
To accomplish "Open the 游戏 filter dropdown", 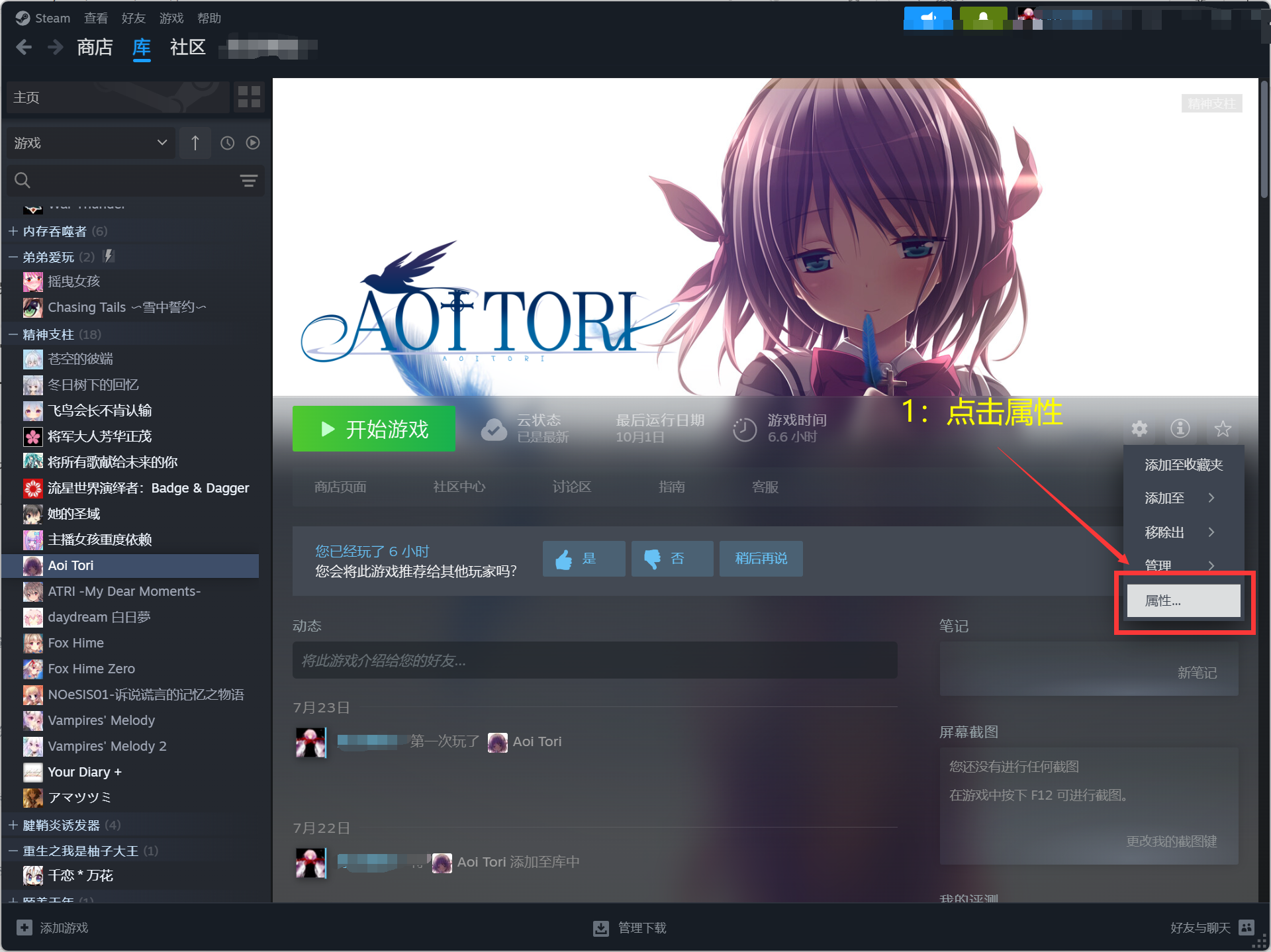I will 91,143.
